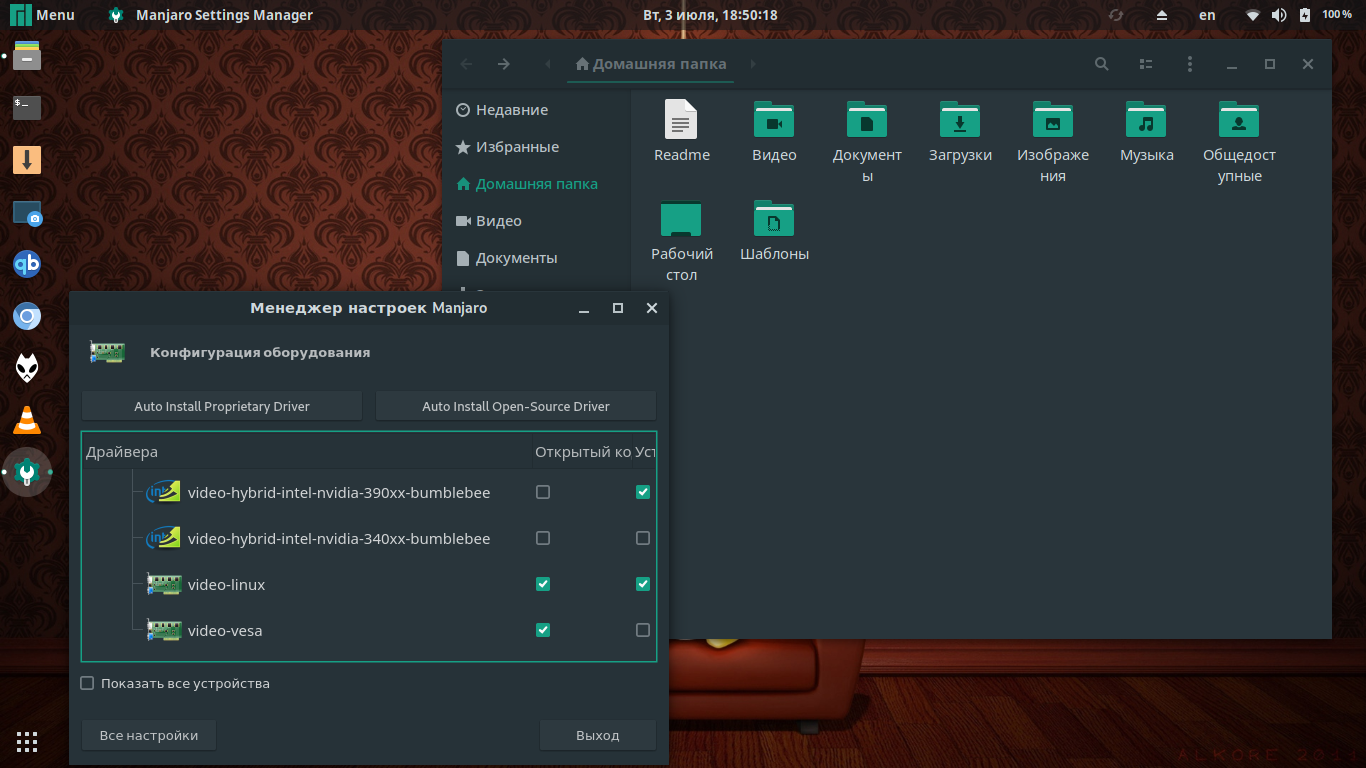Select Избранные in the sidebar
This screenshot has height=768, width=1366.
[536, 147]
